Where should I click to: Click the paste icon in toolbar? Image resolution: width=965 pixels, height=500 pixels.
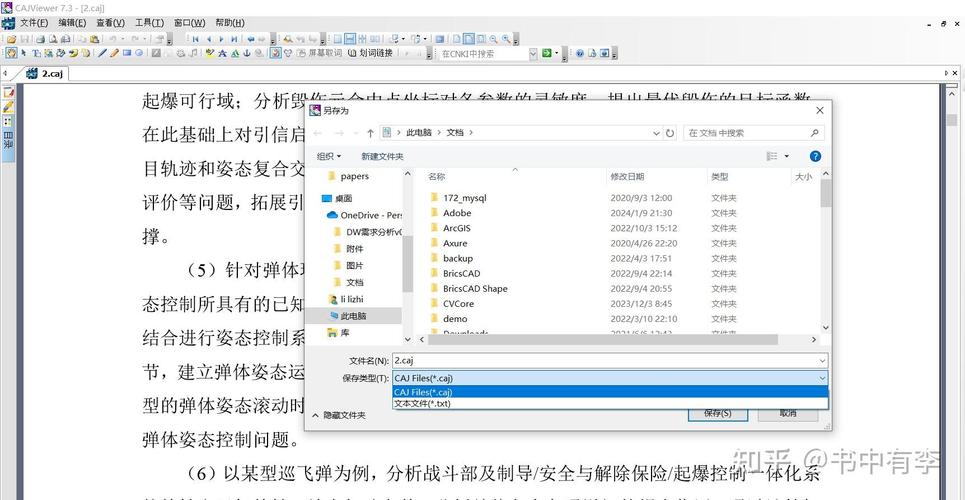[94, 39]
